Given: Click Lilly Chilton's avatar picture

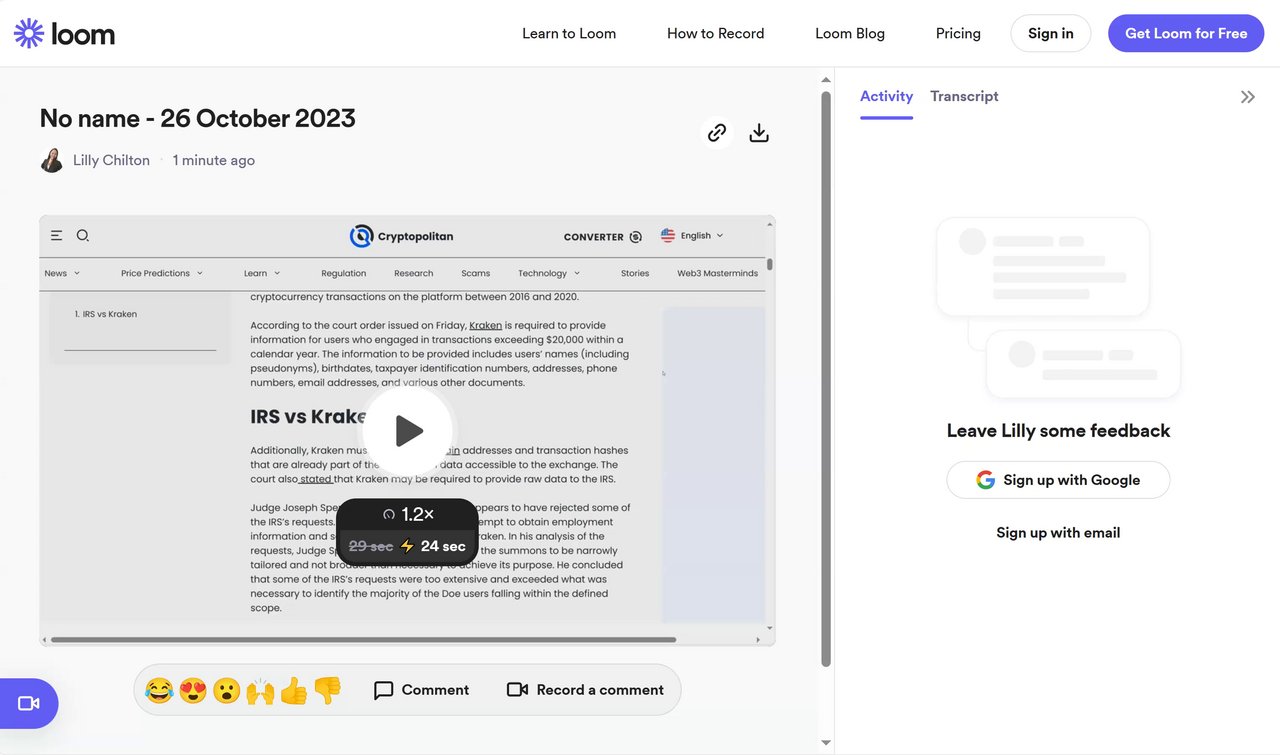Looking at the screenshot, I should [x=52, y=160].
